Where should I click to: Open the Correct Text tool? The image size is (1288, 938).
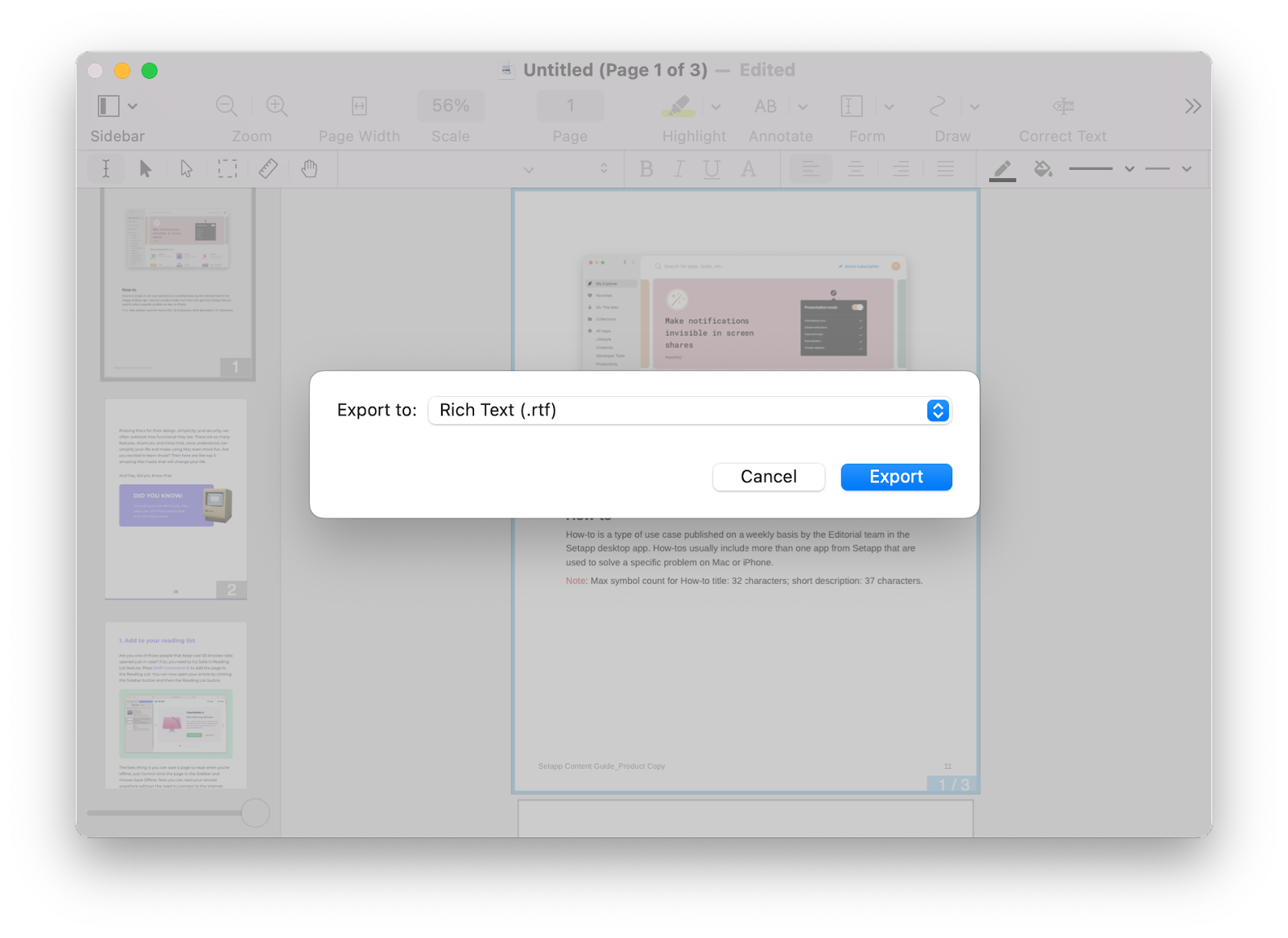pyautogui.click(x=1063, y=105)
